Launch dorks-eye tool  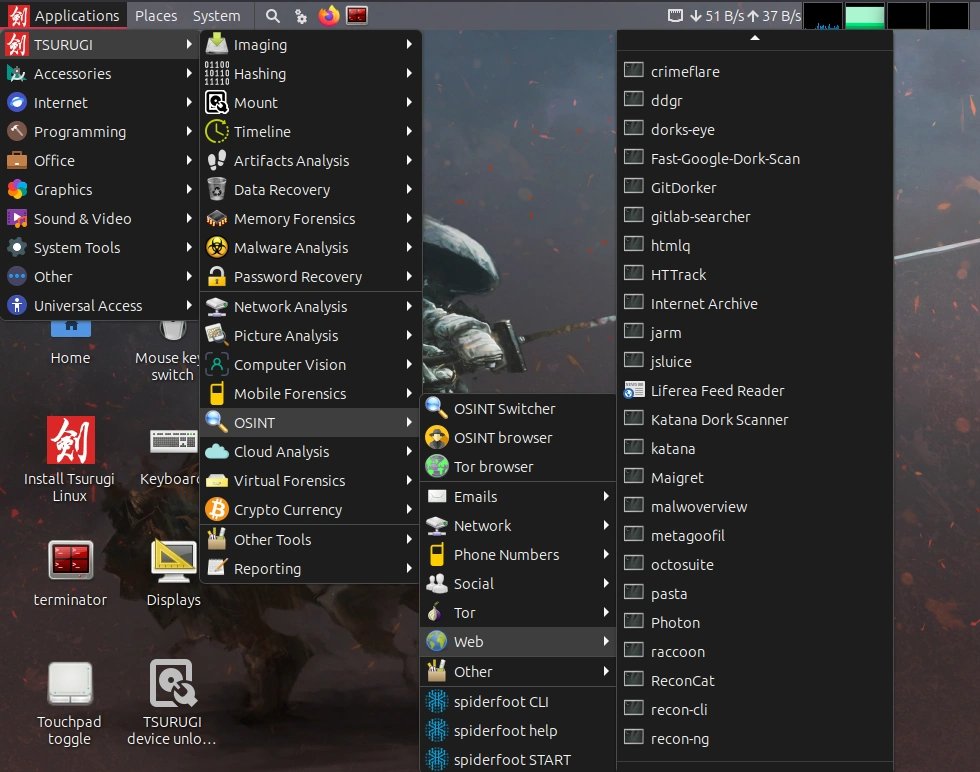click(x=754, y=129)
